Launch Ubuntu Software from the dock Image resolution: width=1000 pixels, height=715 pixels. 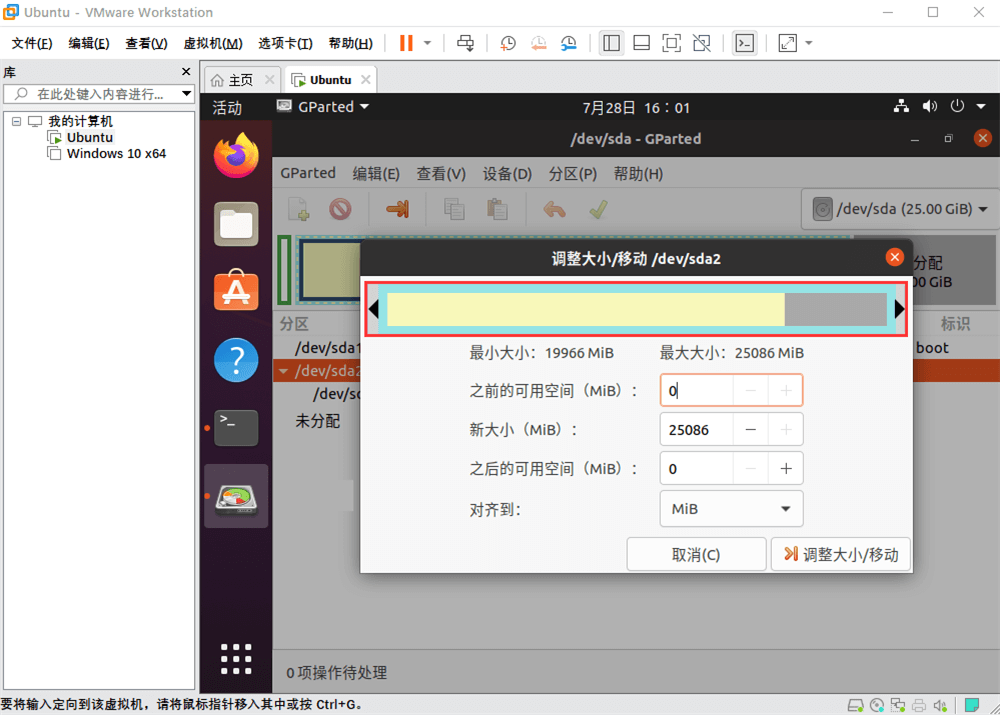coord(236,291)
